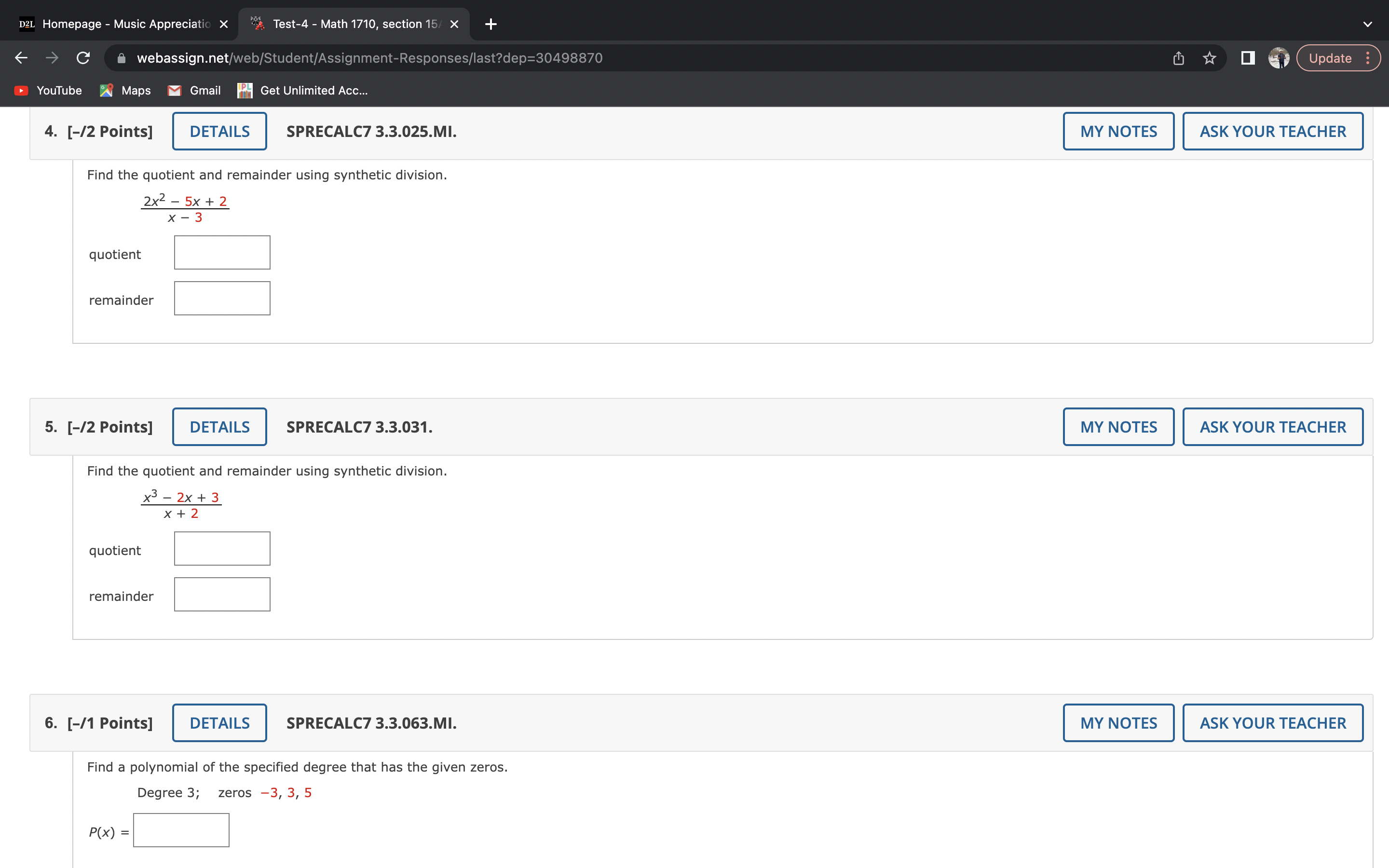Collapse the tab strip with the chevron

(1368, 24)
